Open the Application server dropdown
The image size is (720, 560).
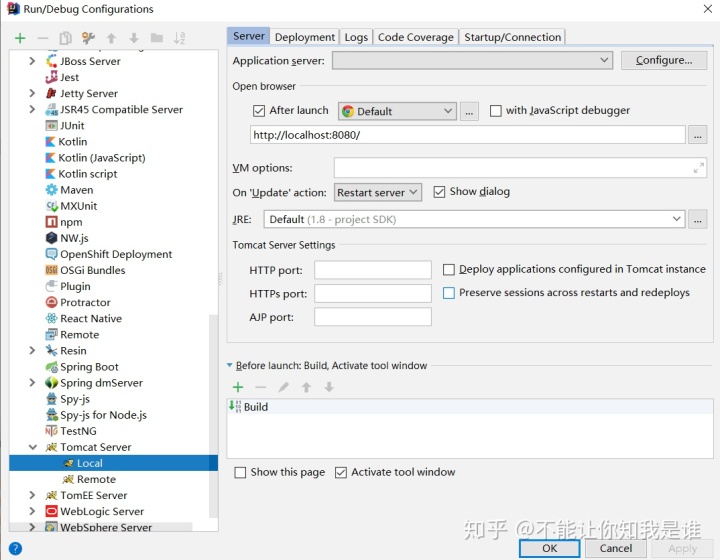(x=472, y=60)
